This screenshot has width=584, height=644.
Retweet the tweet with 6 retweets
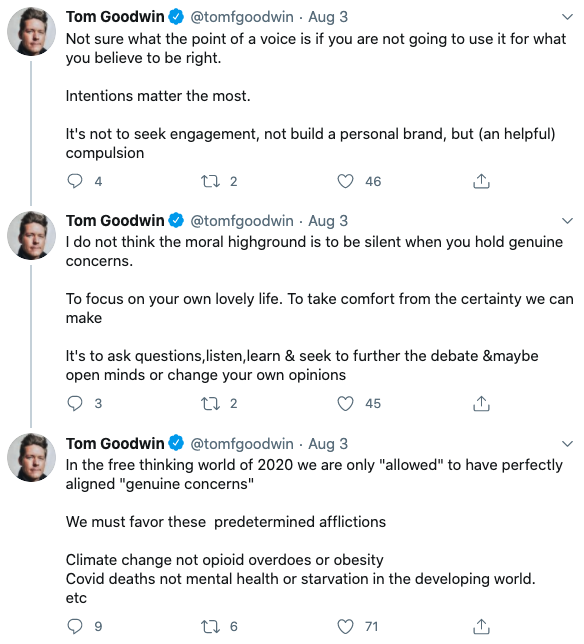coord(210,626)
